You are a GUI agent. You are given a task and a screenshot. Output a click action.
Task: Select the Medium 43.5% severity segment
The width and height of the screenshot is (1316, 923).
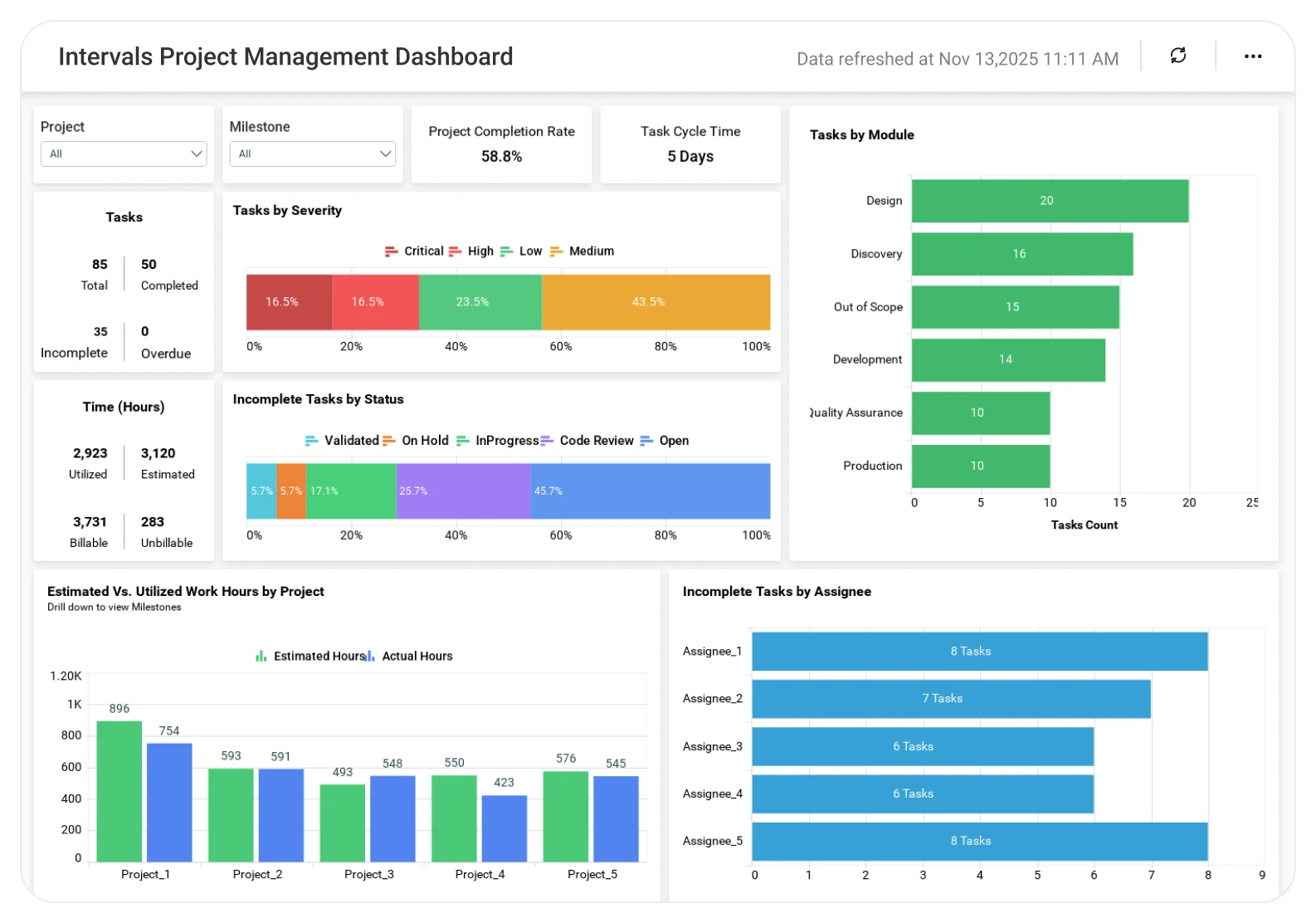tap(656, 302)
